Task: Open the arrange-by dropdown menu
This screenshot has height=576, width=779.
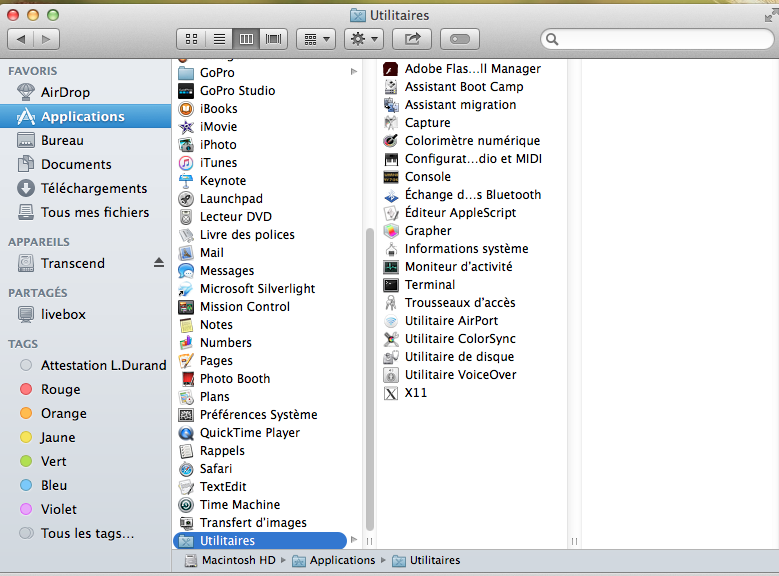Action: (316, 39)
